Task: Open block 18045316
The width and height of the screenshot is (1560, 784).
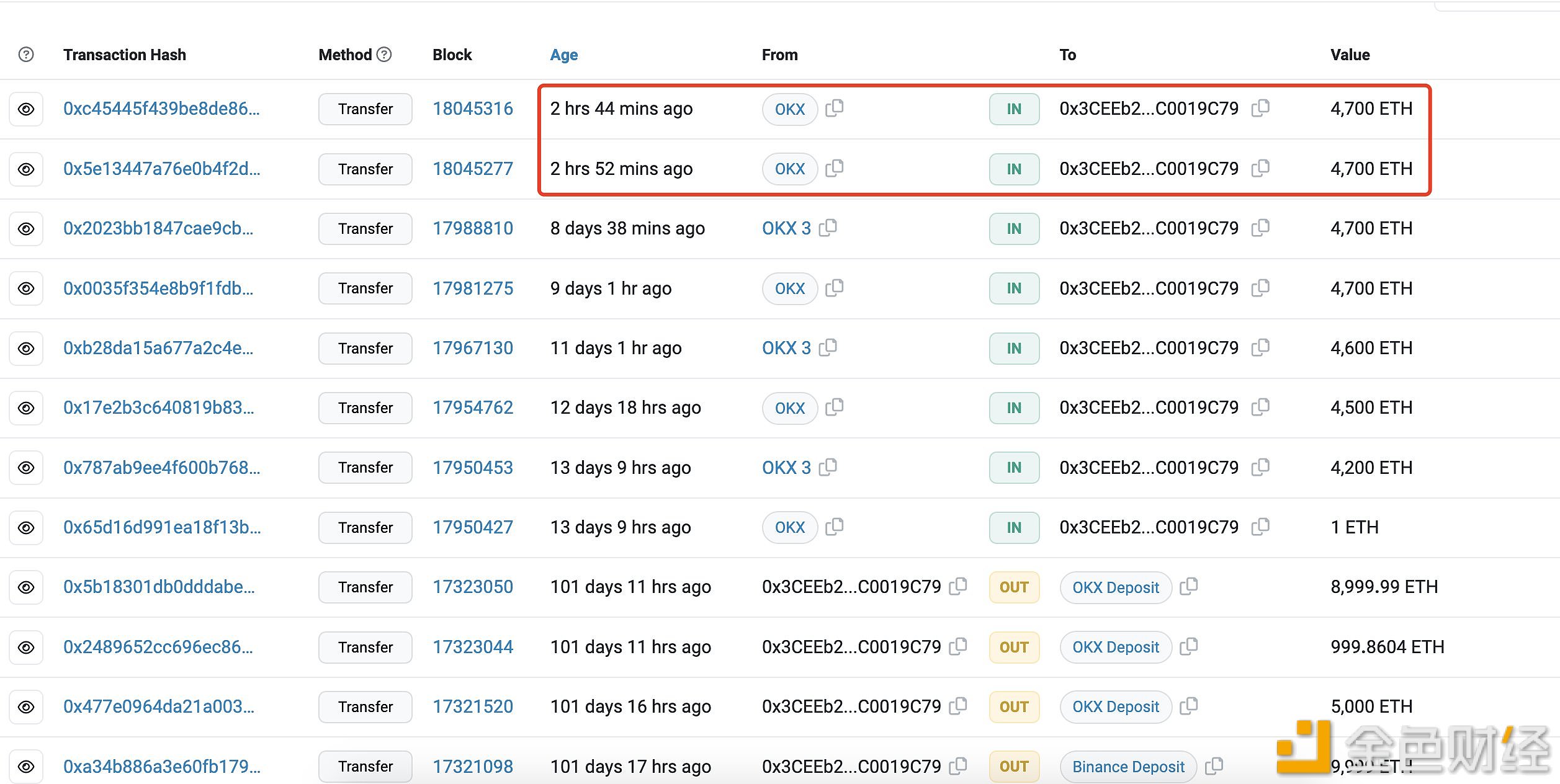Action: 473,109
